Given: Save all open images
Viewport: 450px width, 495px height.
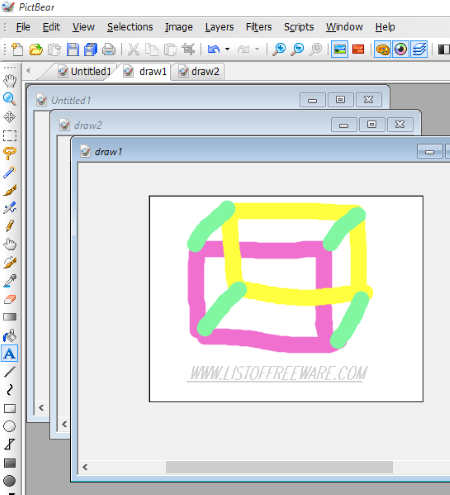Looking at the screenshot, I should point(90,49).
